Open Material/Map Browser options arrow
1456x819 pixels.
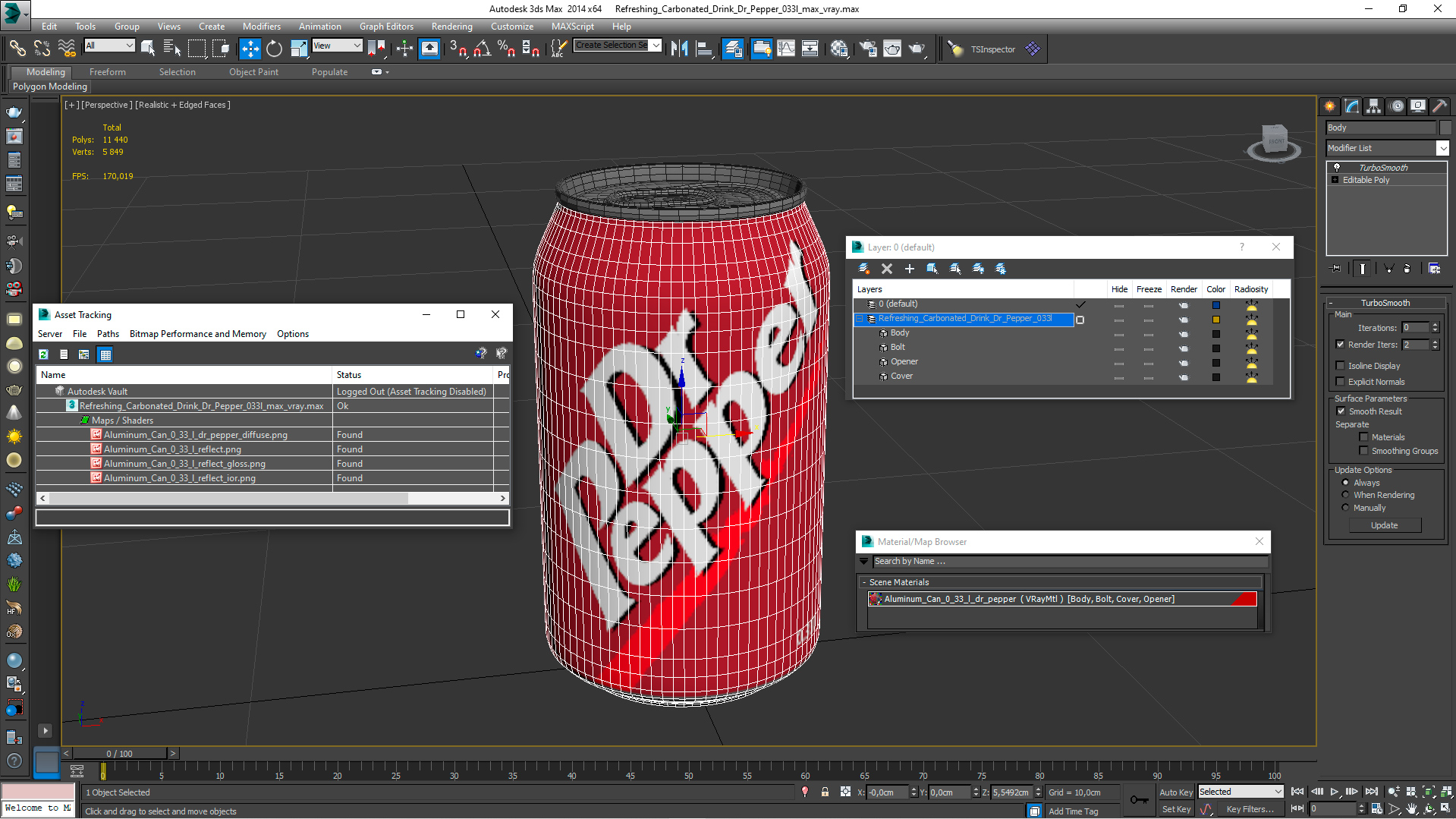click(863, 562)
